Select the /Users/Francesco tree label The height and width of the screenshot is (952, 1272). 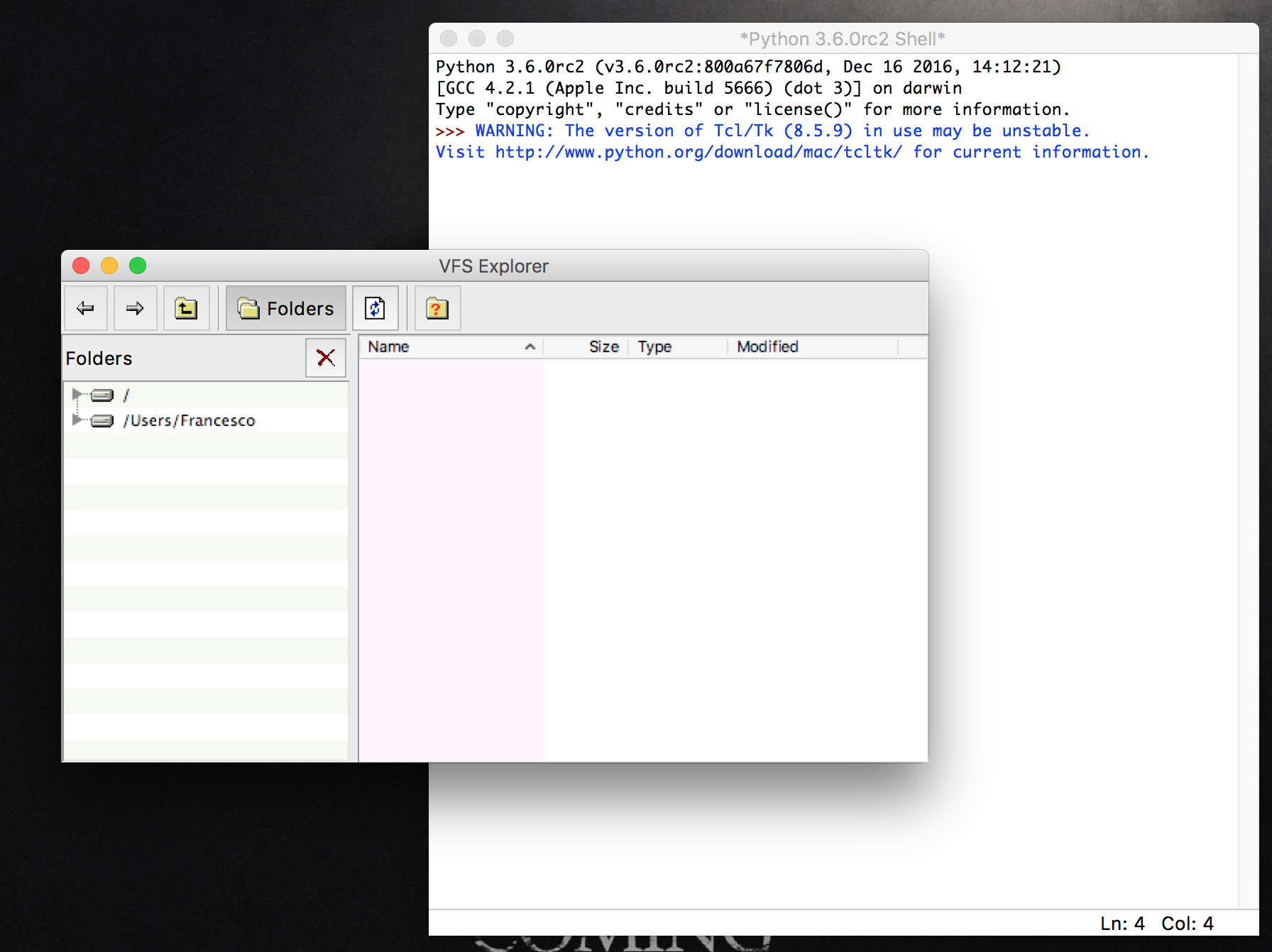click(x=190, y=420)
